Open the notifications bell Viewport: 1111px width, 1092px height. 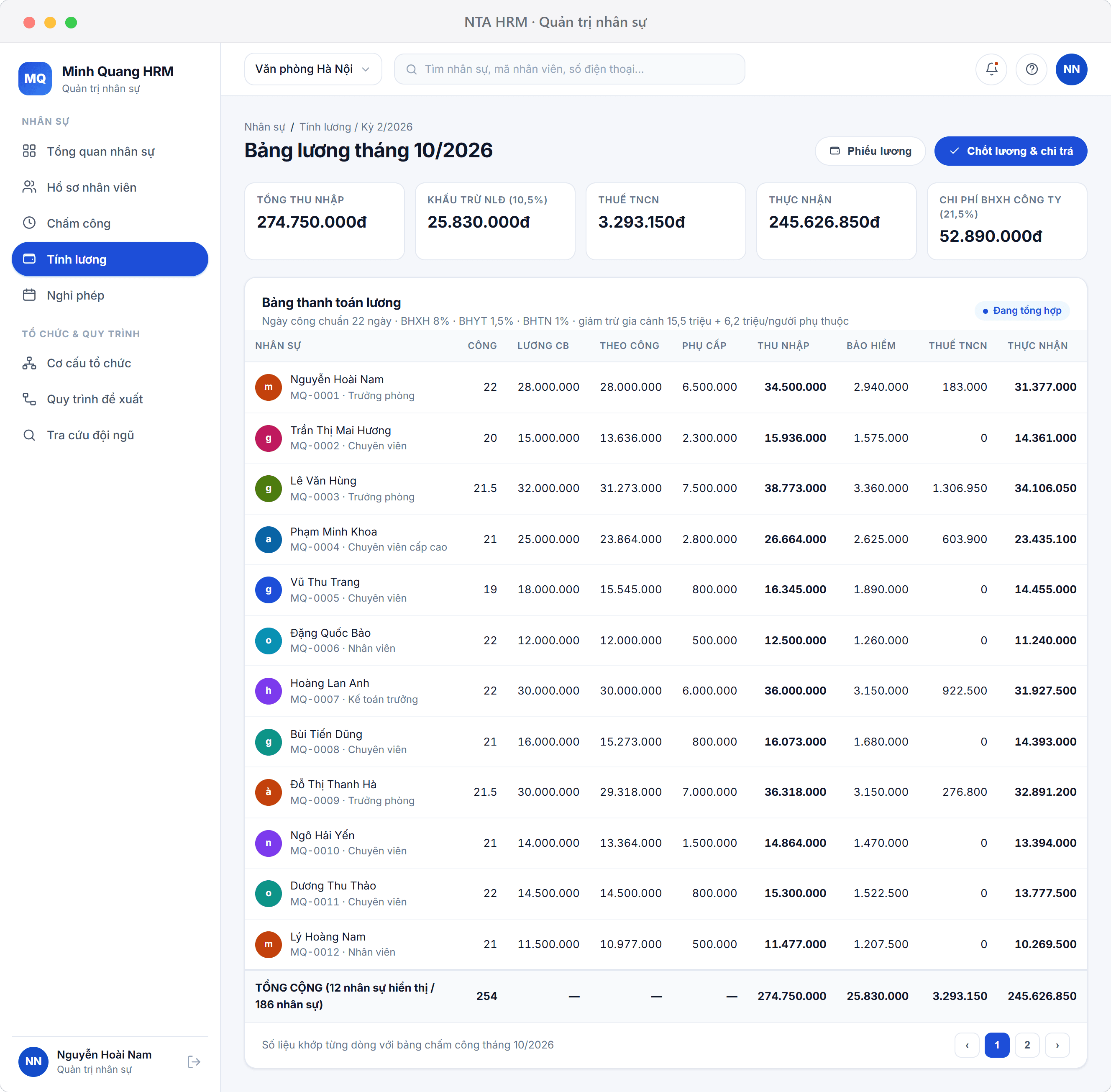tap(991, 69)
